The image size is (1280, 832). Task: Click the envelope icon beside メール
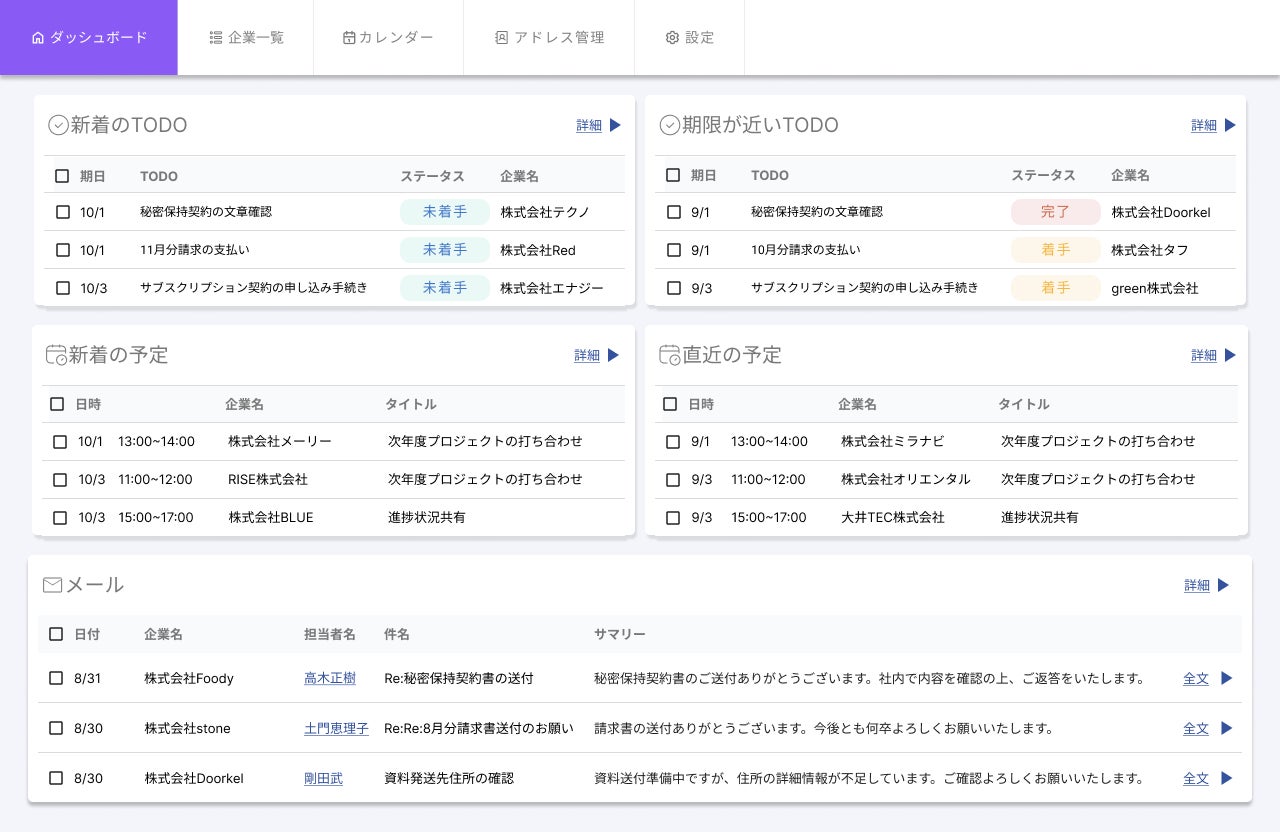coord(52,585)
